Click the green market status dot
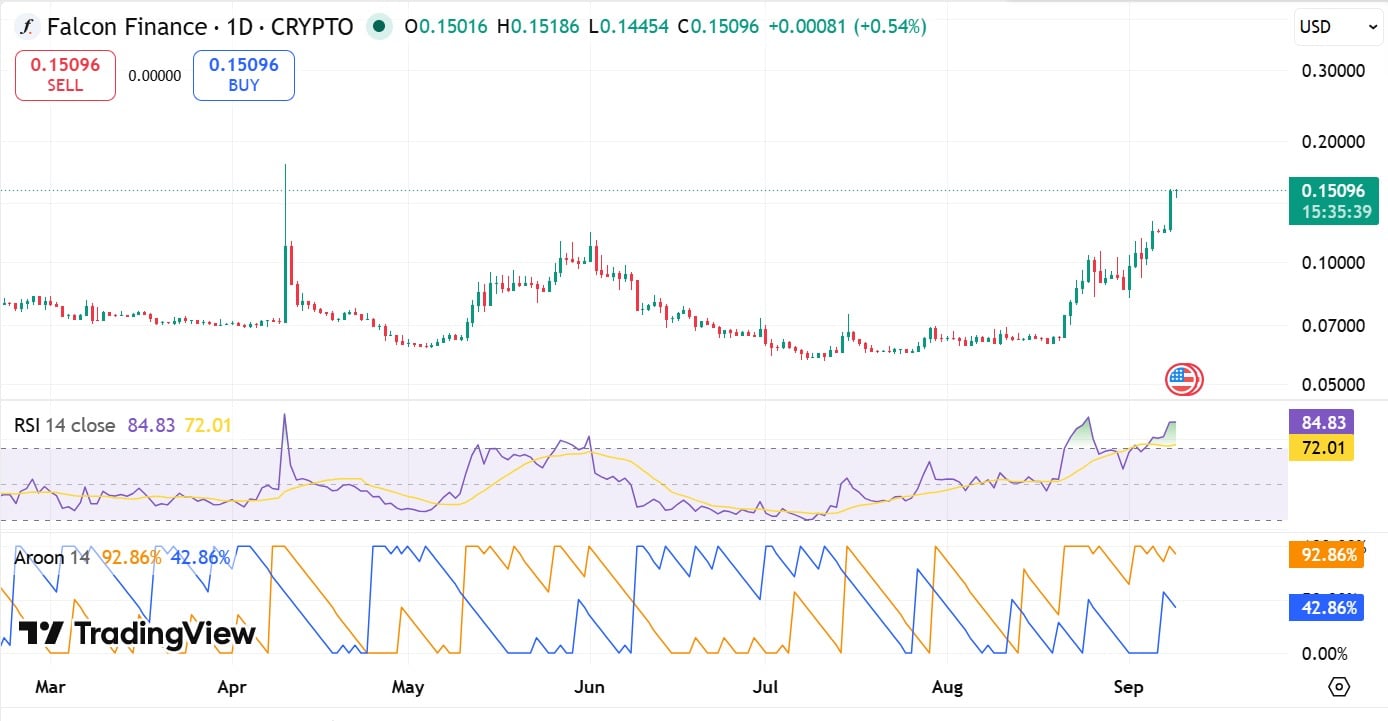1388x721 pixels. coord(377,27)
